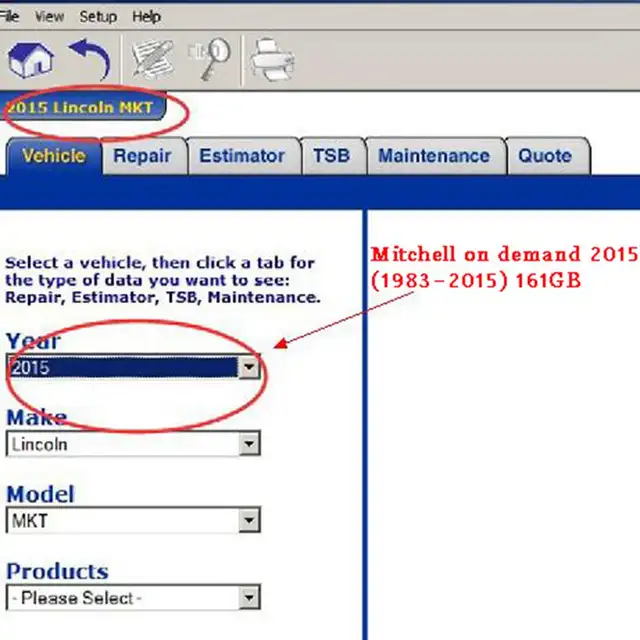Click the Home house icon
Image resolution: width=640 pixels, height=640 pixels.
tap(31, 60)
